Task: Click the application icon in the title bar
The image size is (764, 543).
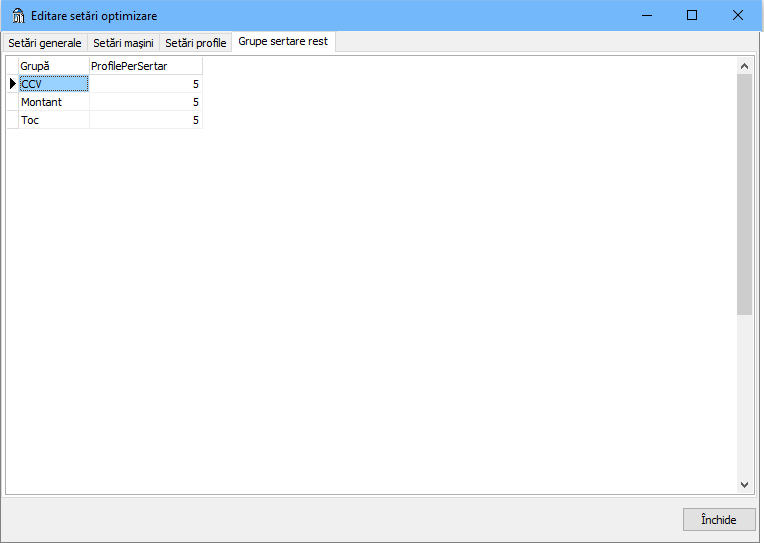Action: point(17,16)
